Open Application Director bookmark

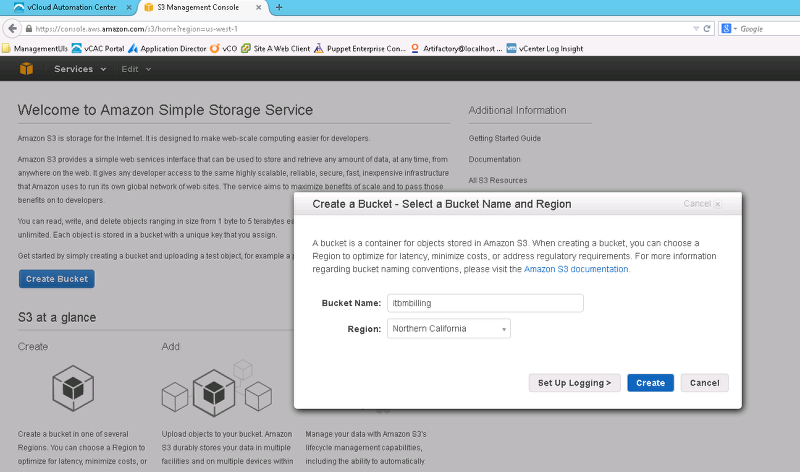167,48
